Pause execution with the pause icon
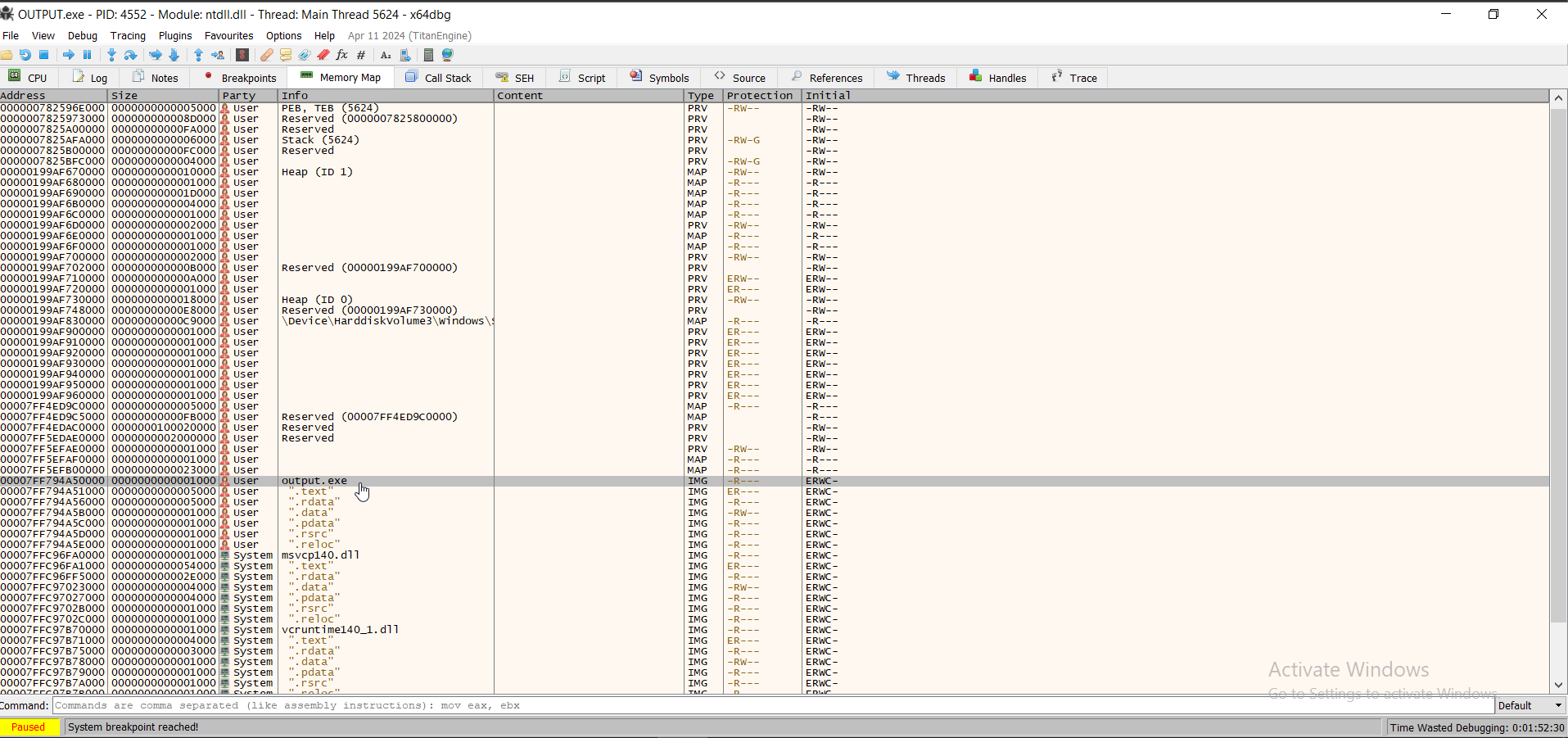 pyautogui.click(x=87, y=55)
